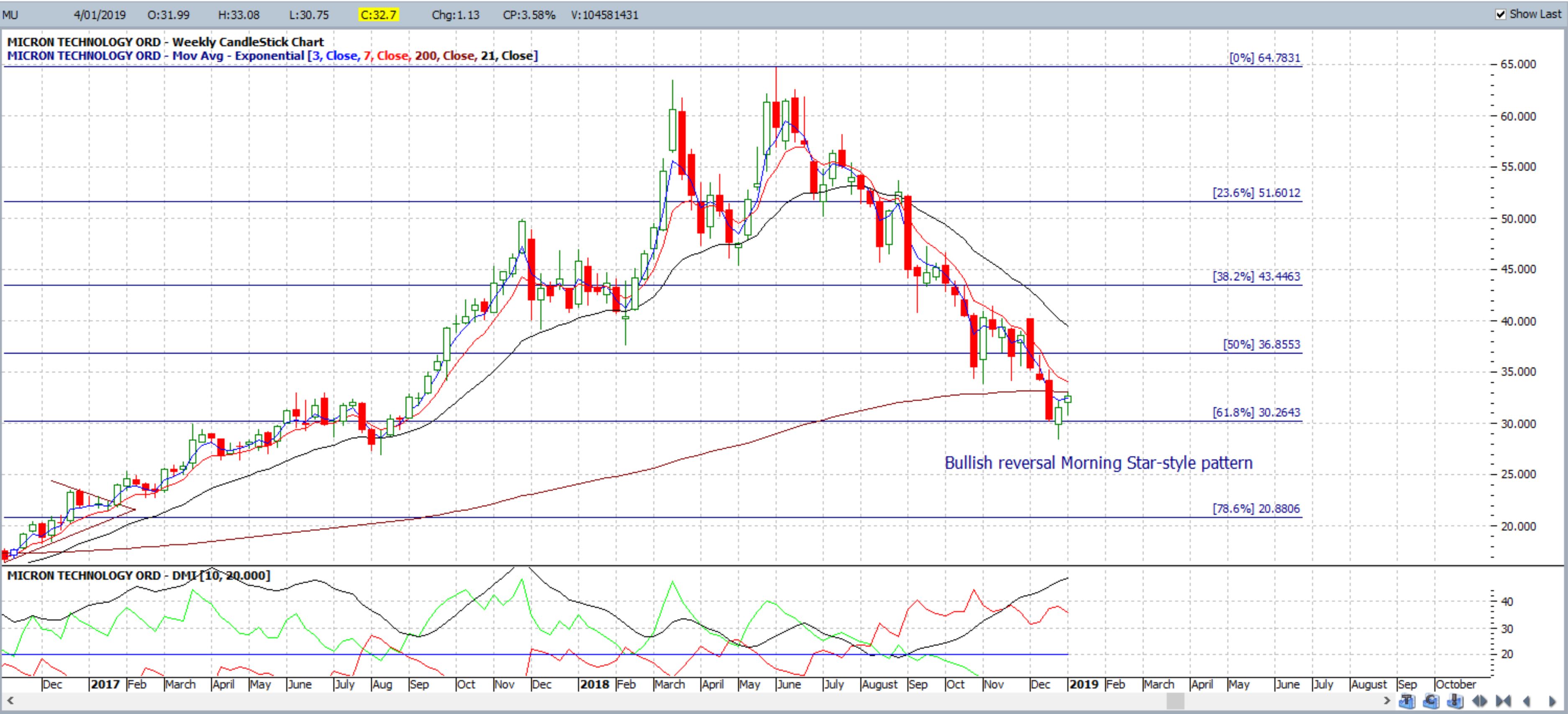Click the low value L:30.75
The height and width of the screenshot is (714, 1568).
point(309,15)
